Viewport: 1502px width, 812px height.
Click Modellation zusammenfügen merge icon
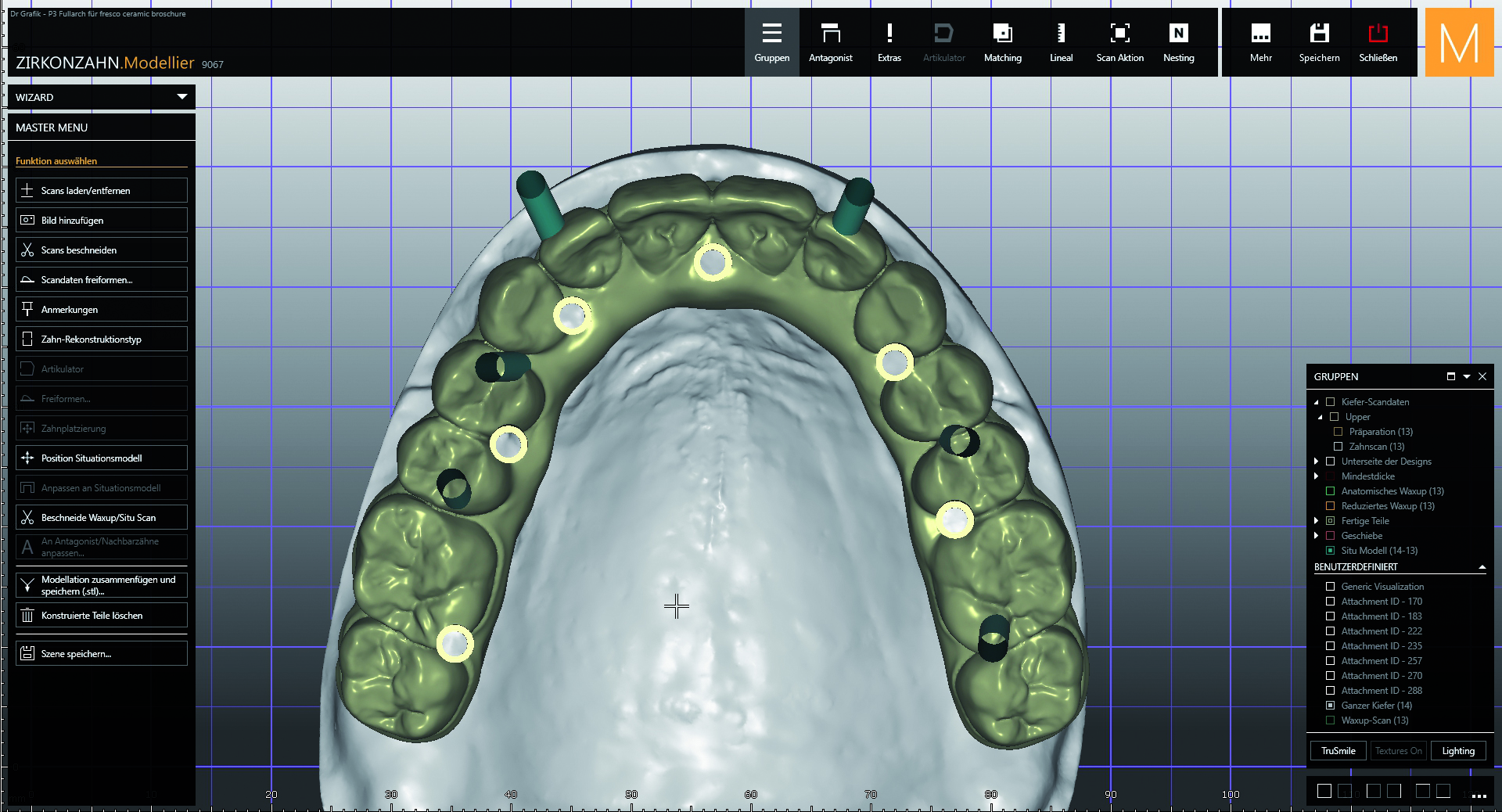pos(27,585)
